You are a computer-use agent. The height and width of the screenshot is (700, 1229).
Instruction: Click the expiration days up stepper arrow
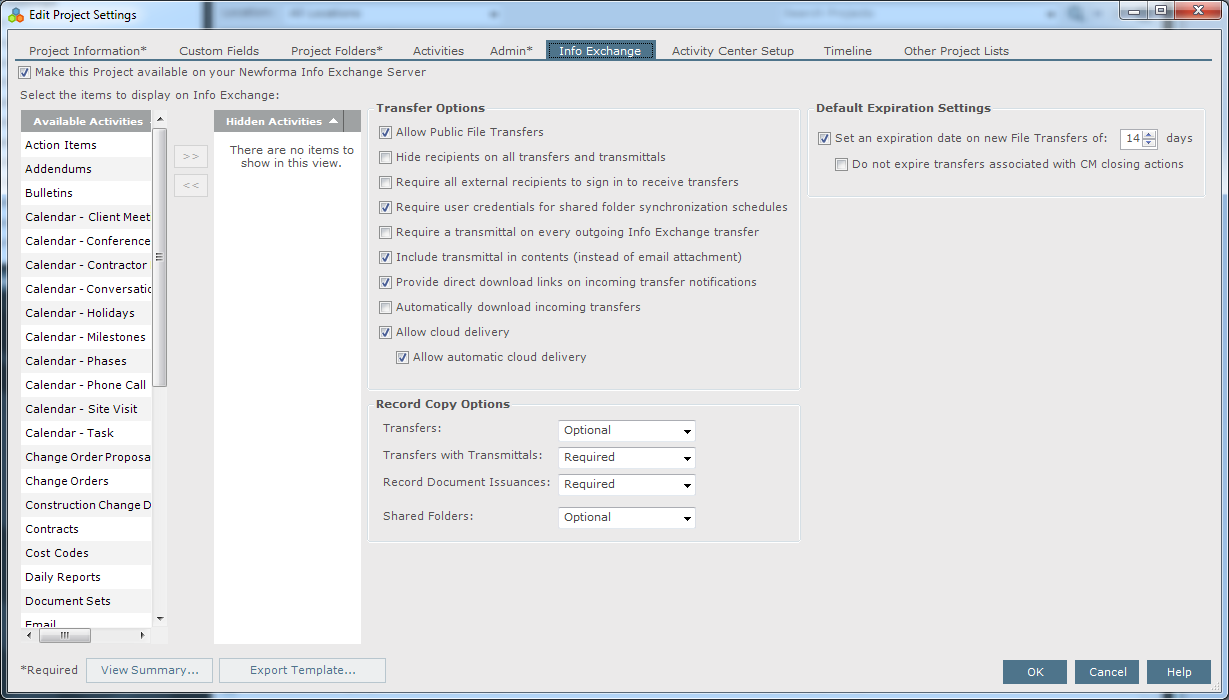pyautogui.click(x=1149, y=134)
